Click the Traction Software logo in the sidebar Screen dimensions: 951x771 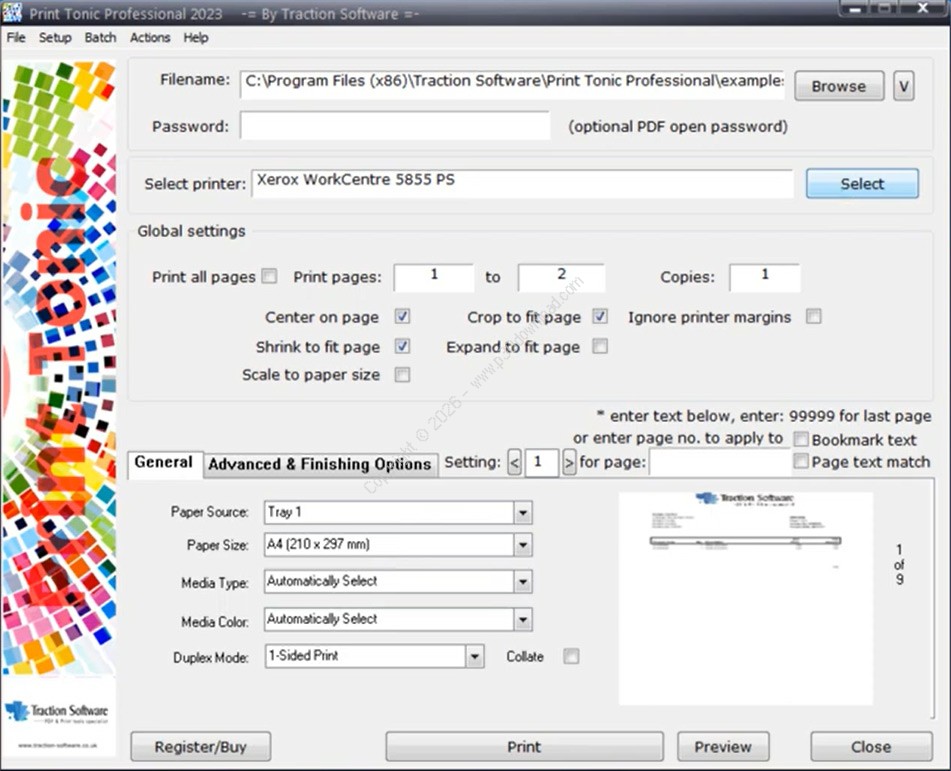(58, 712)
